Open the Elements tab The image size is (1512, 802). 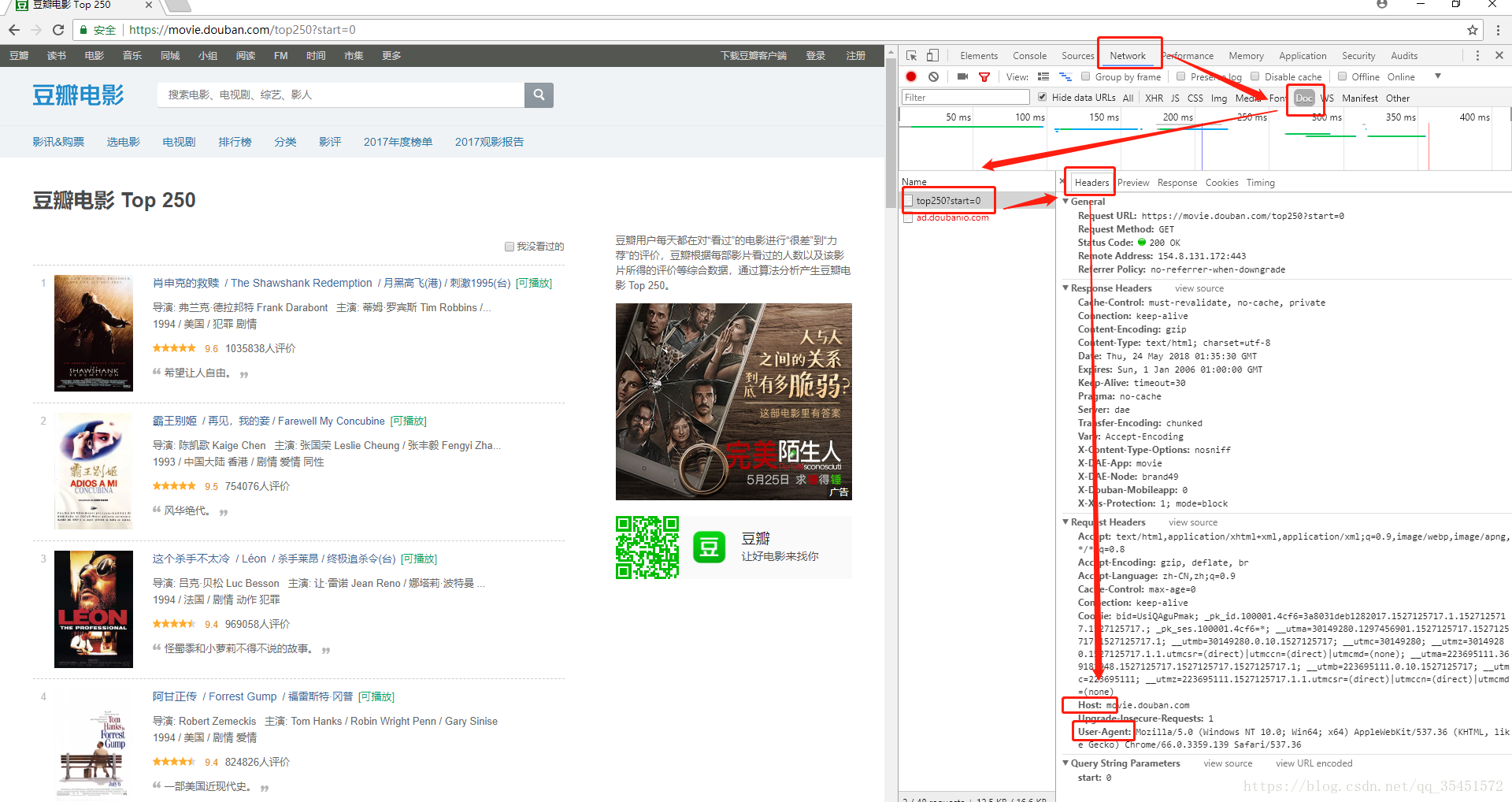pos(979,56)
